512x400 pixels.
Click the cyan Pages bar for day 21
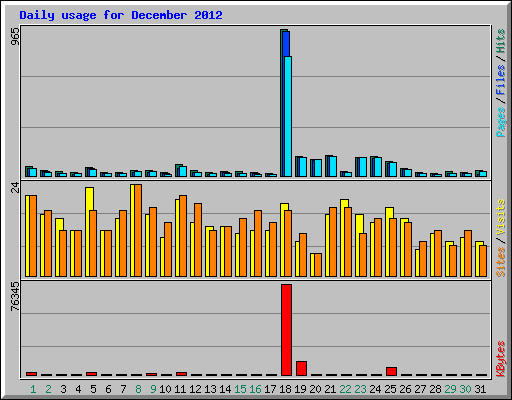pyautogui.click(x=333, y=166)
